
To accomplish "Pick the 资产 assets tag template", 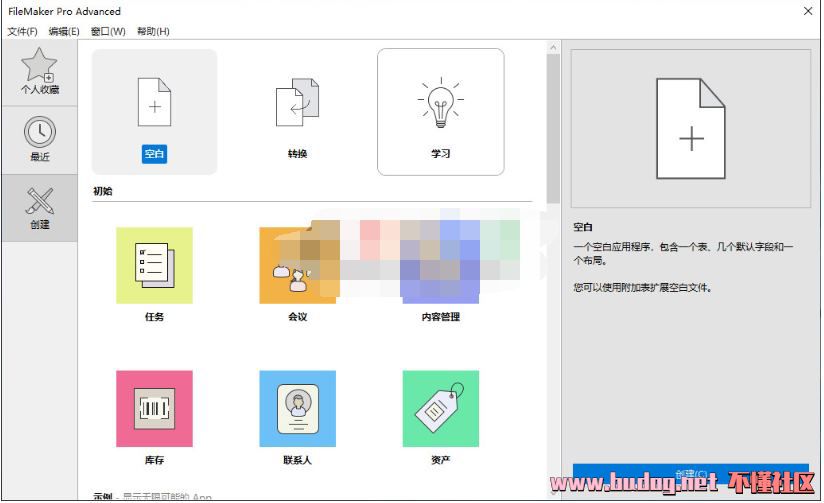I will [440, 408].
